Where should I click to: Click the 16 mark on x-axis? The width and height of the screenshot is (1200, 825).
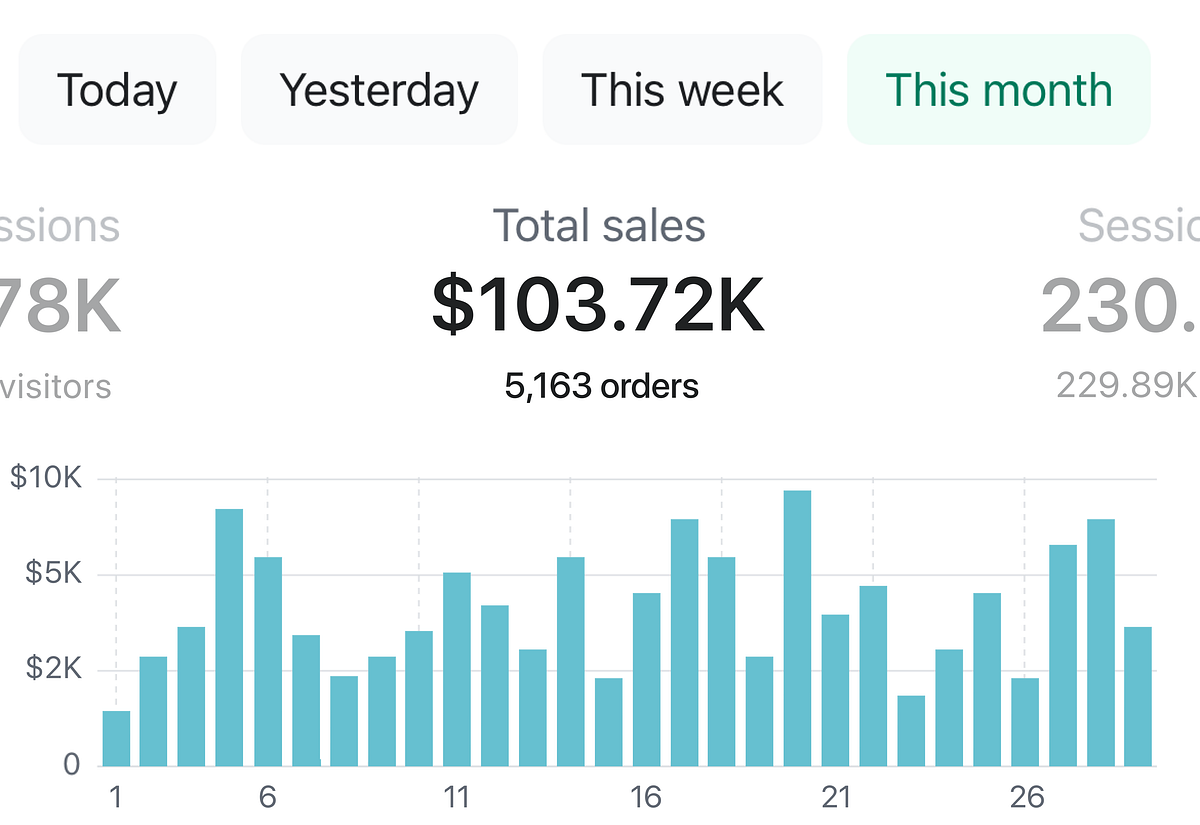coord(645,799)
